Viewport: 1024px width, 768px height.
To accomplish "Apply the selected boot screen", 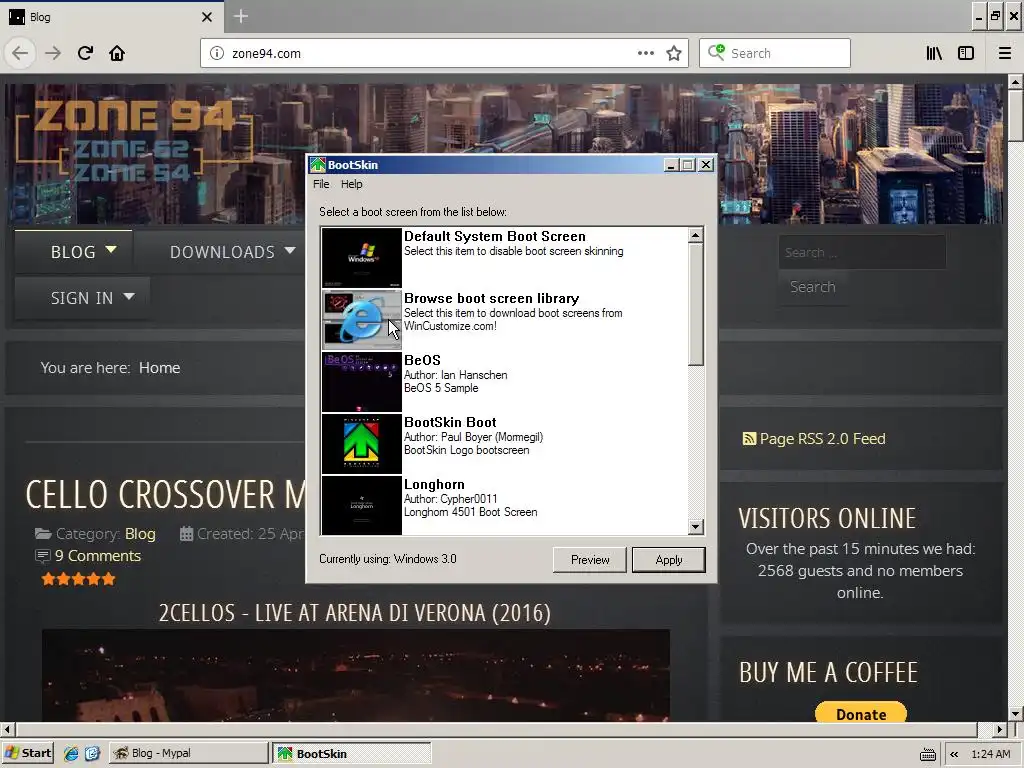I will [x=669, y=560].
